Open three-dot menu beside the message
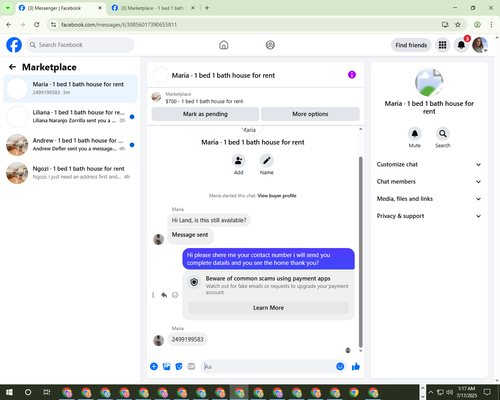 click(153, 295)
